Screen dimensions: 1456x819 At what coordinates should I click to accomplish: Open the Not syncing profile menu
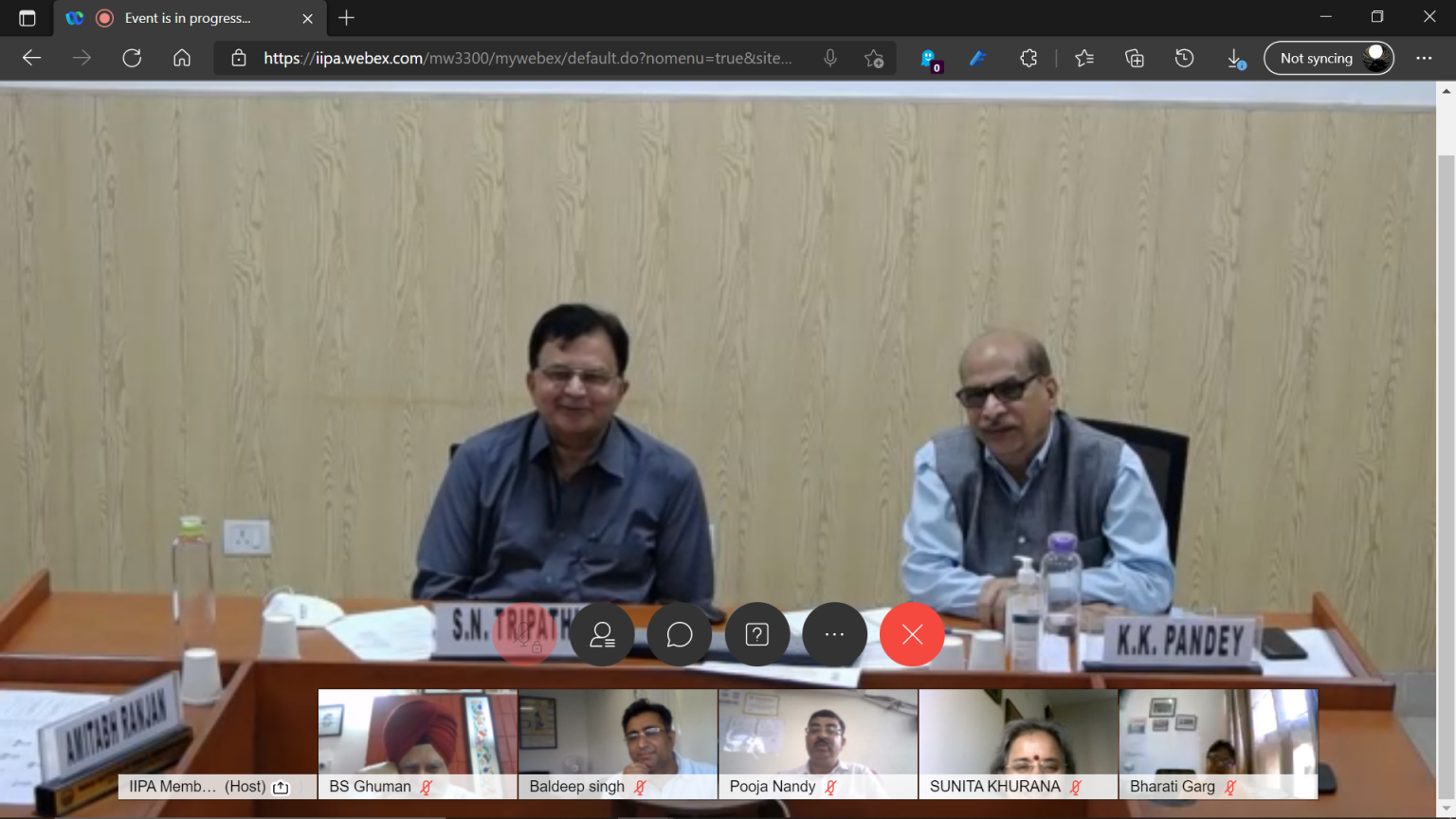1327,58
